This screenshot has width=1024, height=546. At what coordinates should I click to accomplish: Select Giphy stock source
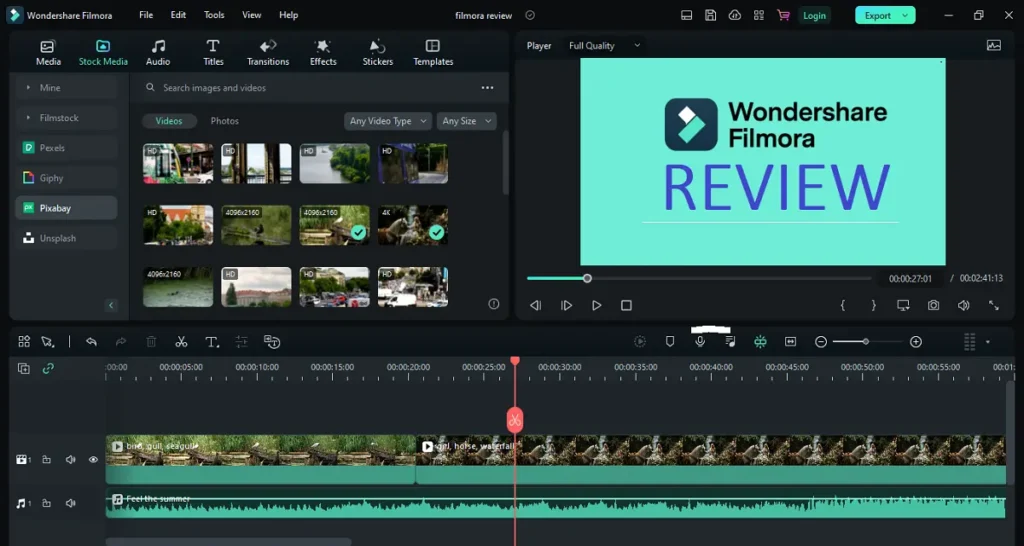pyautogui.click(x=66, y=178)
